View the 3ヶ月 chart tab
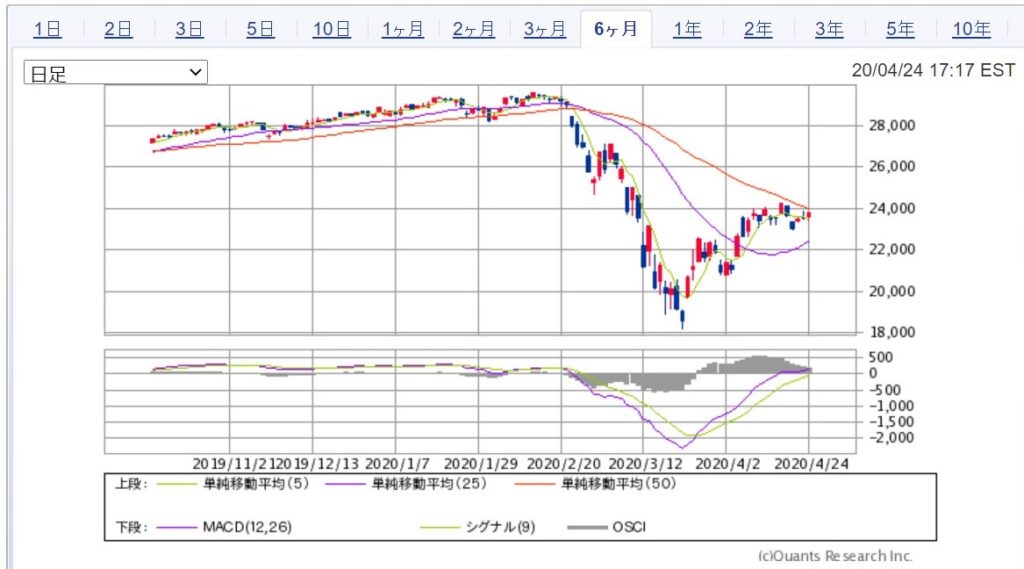1024x569 pixels. coord(544,29)
